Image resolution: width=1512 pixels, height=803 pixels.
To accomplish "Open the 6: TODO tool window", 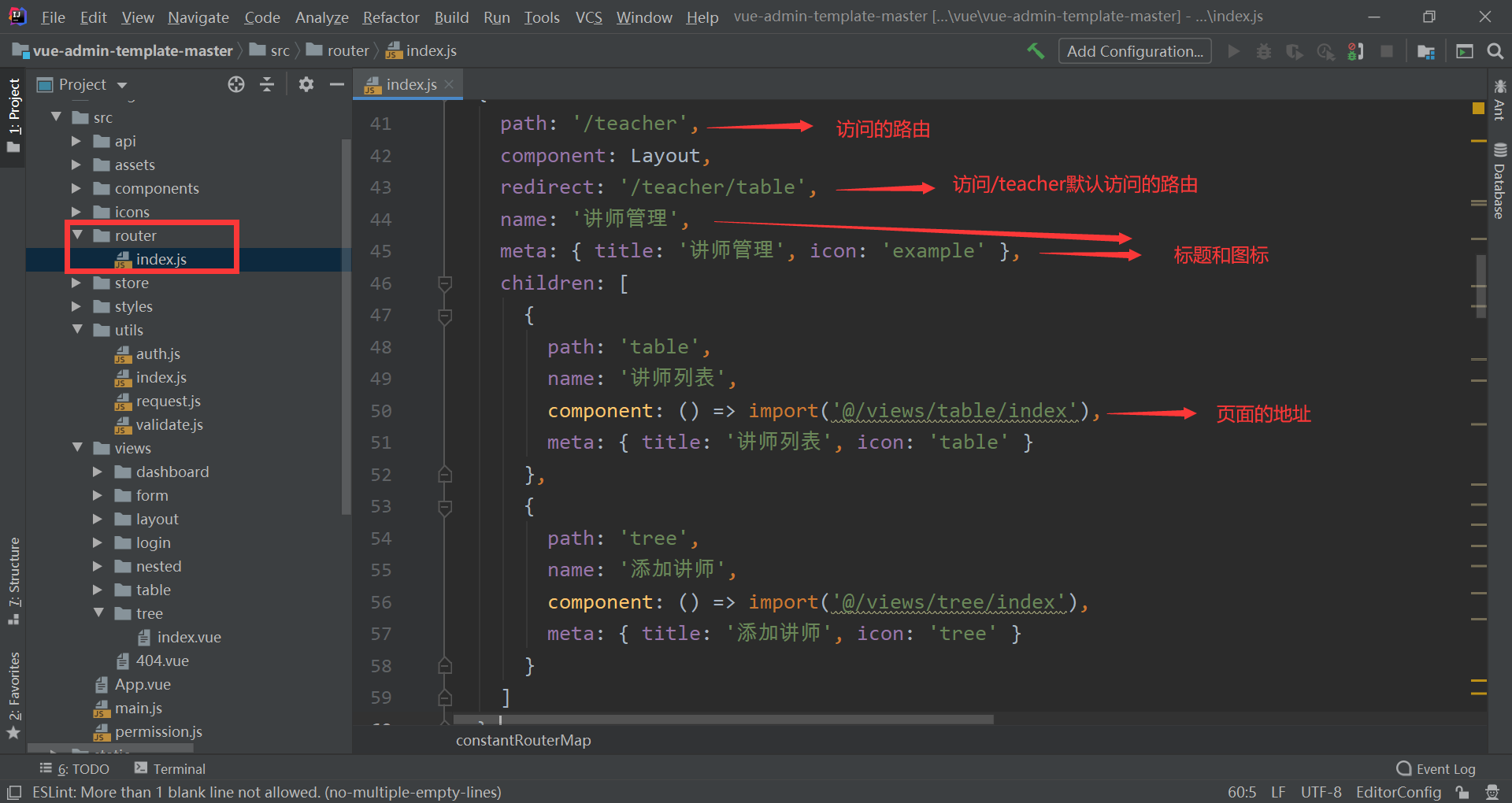I will [x=75, y=769].
